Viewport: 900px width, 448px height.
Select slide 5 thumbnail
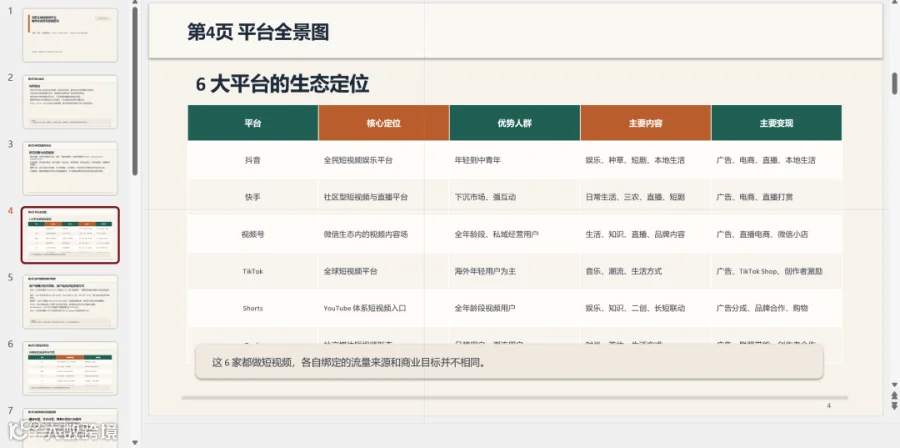click(x=70, y=302)
